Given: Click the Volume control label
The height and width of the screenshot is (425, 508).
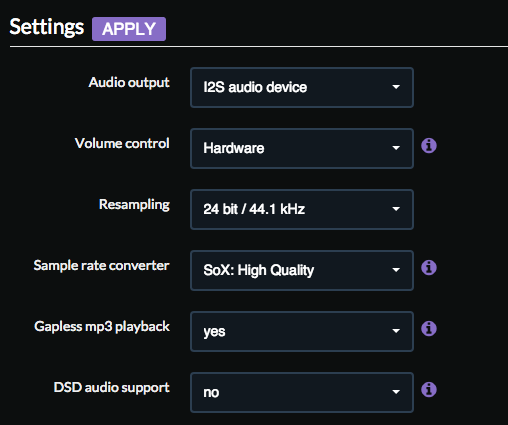Looking at the screenshot, I should [x=122, y=143].
